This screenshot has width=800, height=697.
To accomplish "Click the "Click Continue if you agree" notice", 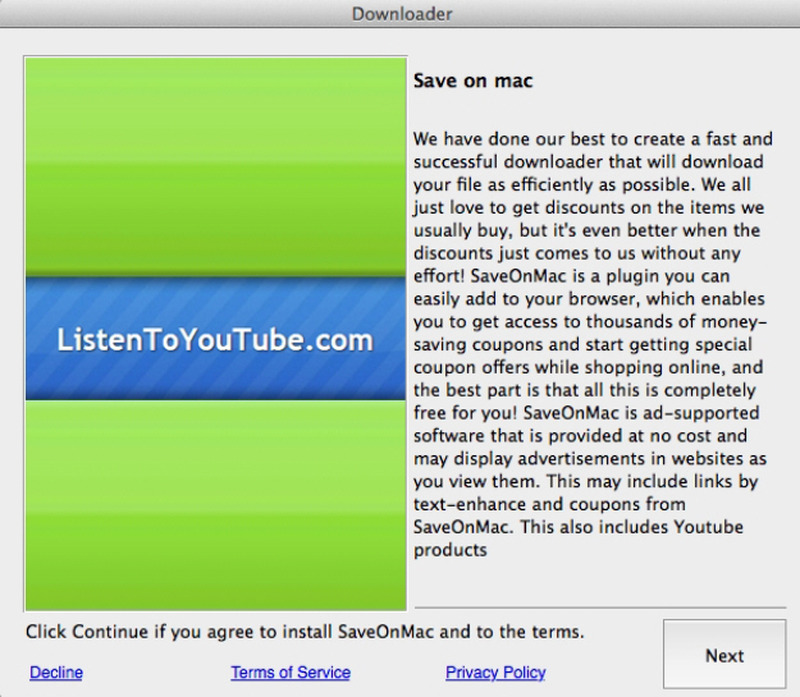I will click(304, 632).
